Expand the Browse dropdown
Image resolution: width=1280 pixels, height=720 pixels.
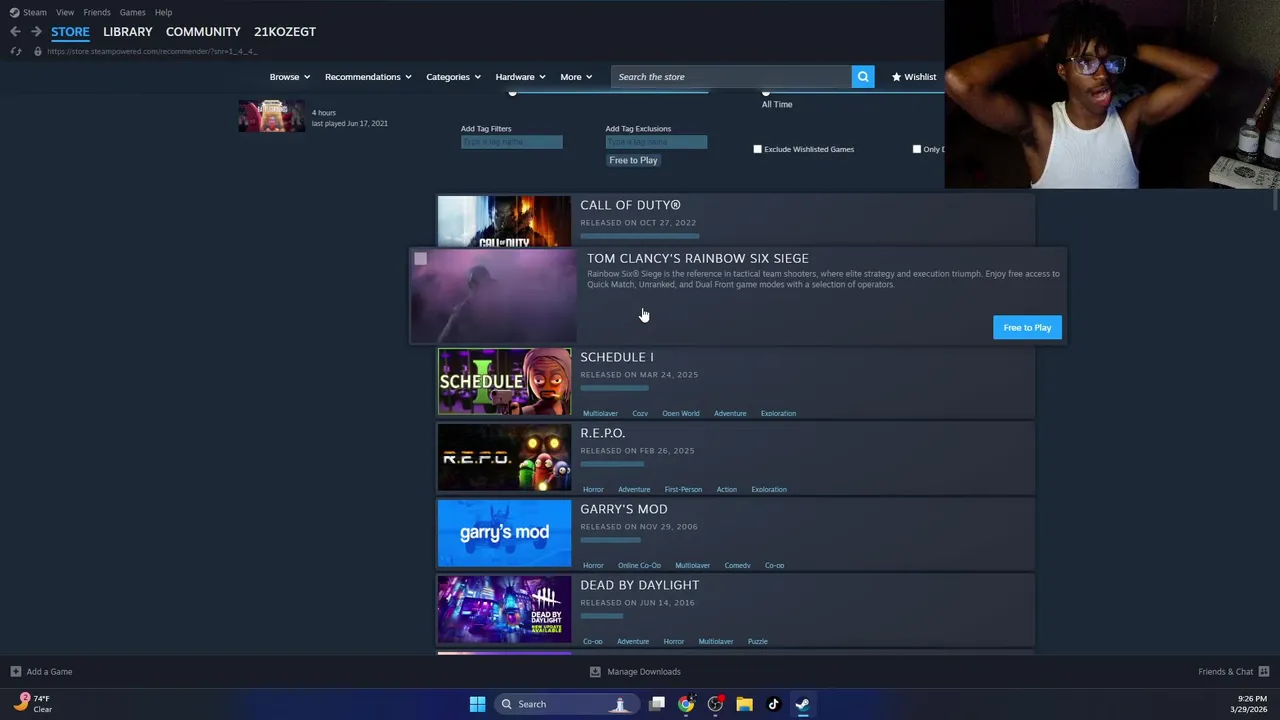[290, 77]
